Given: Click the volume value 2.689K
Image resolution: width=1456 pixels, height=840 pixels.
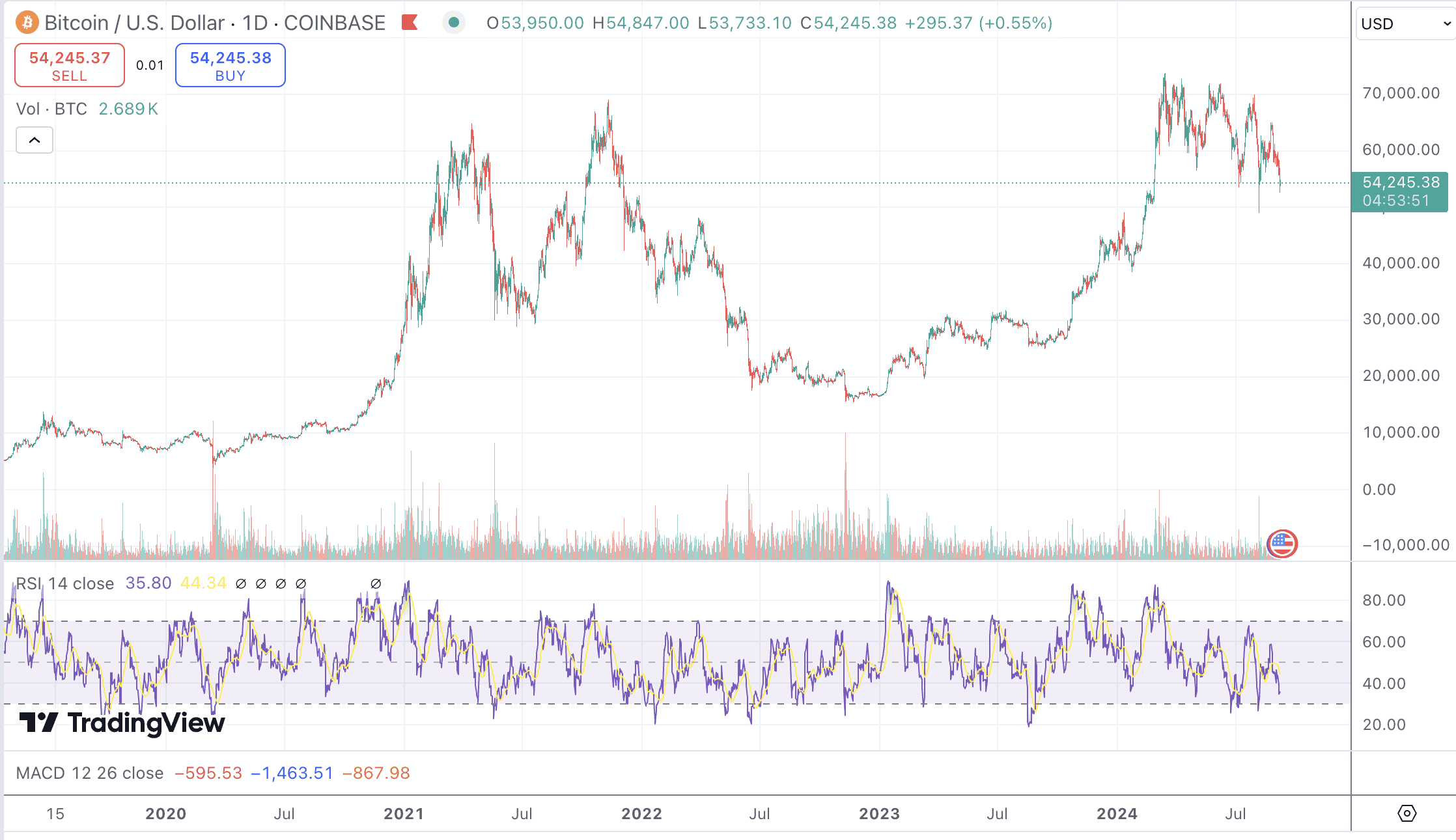Looking at the screenshot, I should pyautogui.click(x=128, y=109).
